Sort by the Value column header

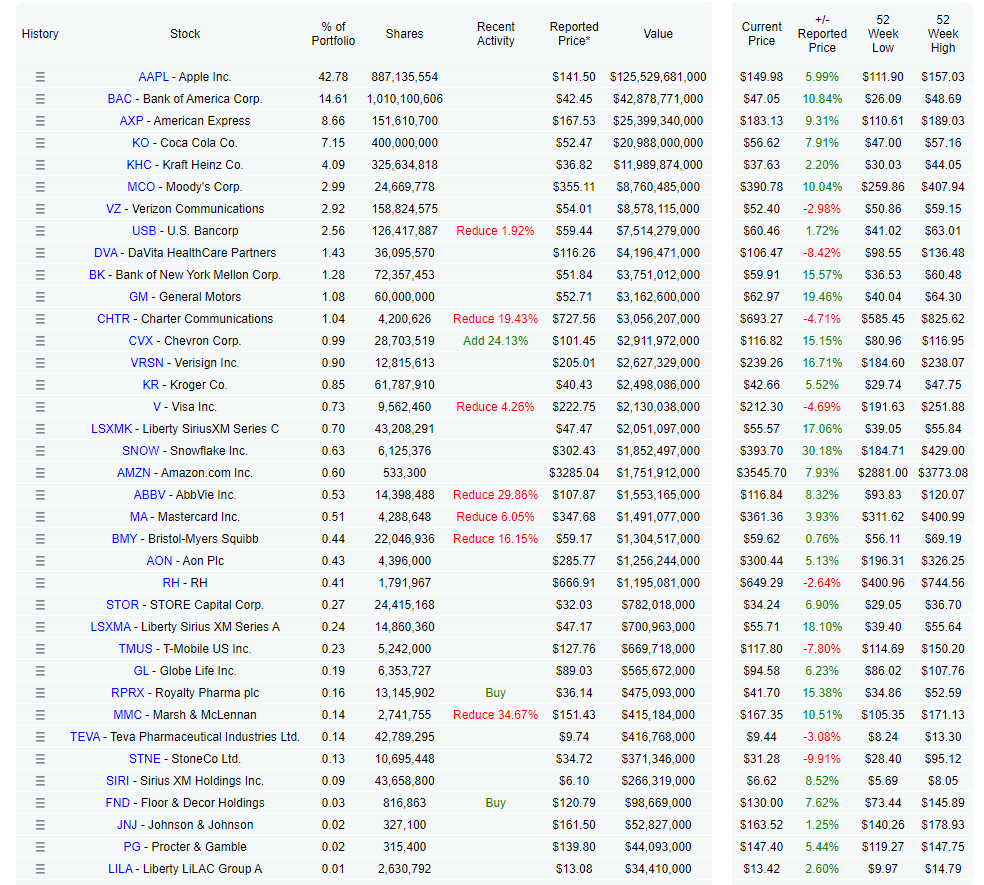[658, 34]
